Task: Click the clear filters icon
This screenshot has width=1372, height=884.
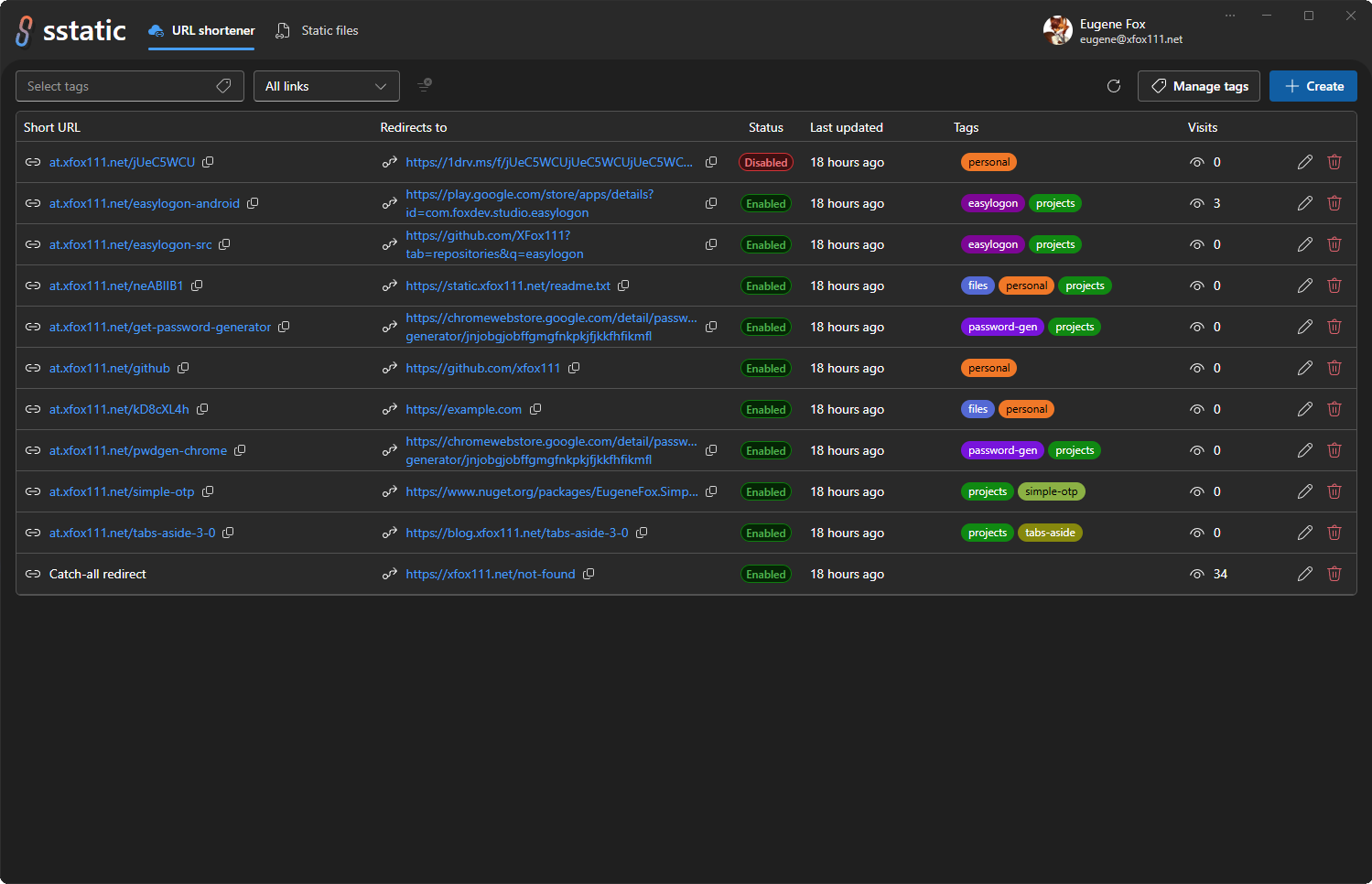Action: coord(425,85)
